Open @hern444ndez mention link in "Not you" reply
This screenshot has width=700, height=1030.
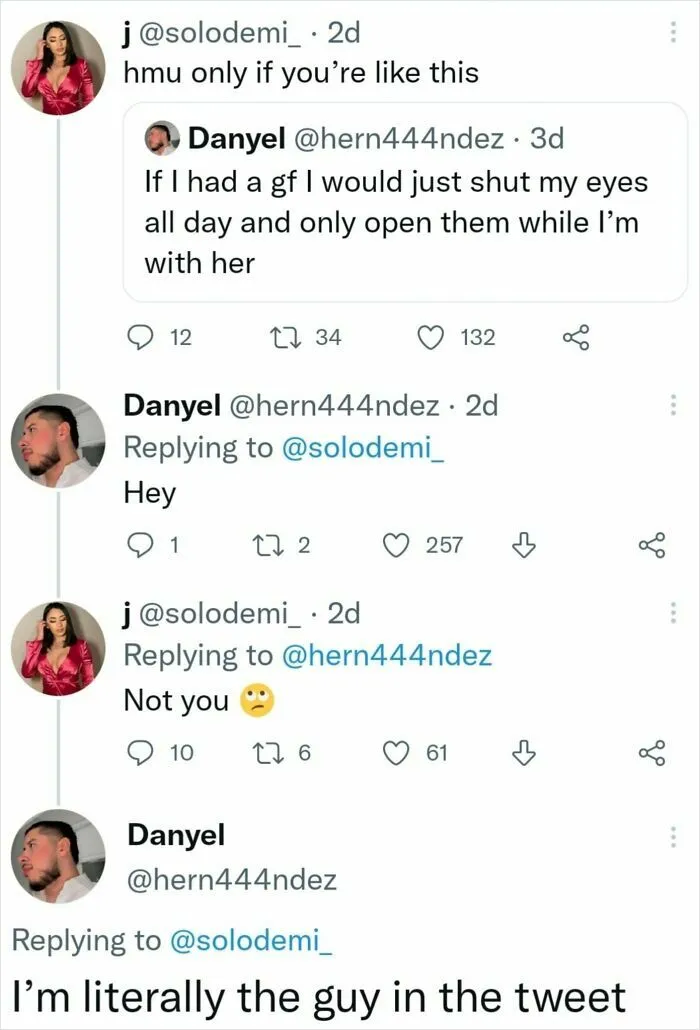coord(386,656)
